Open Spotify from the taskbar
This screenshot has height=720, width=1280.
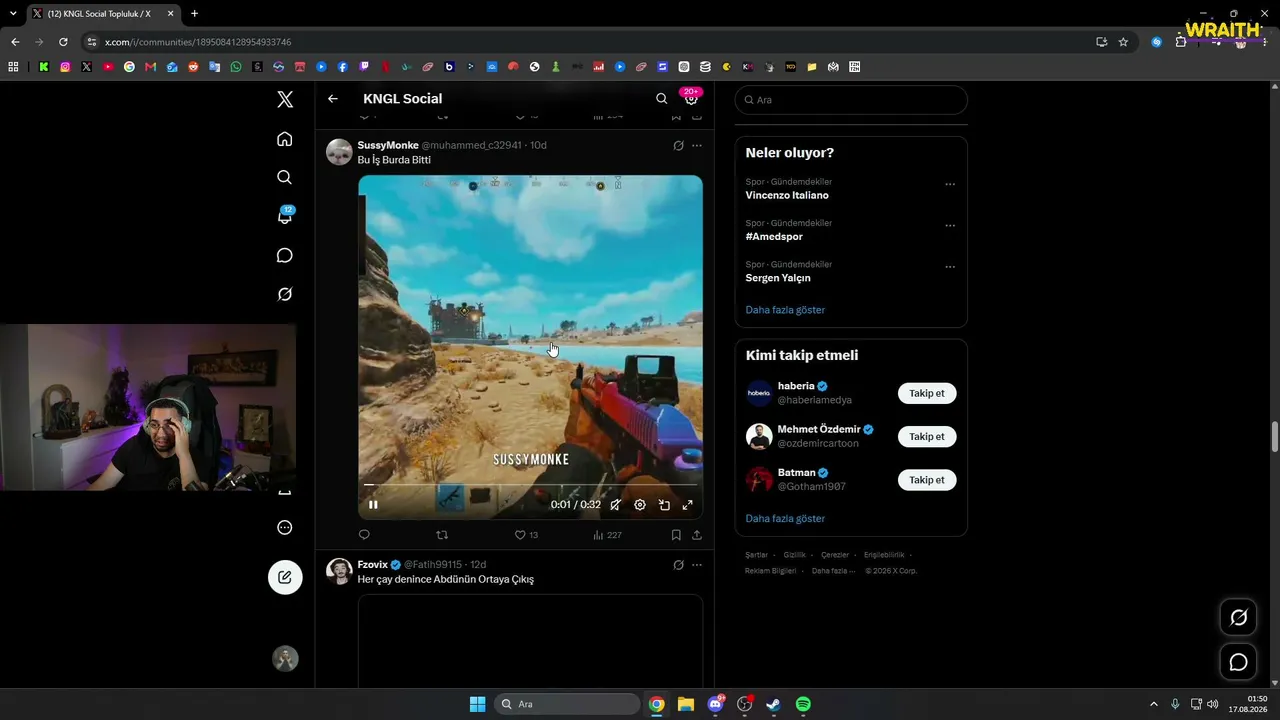tap(803, 704)
